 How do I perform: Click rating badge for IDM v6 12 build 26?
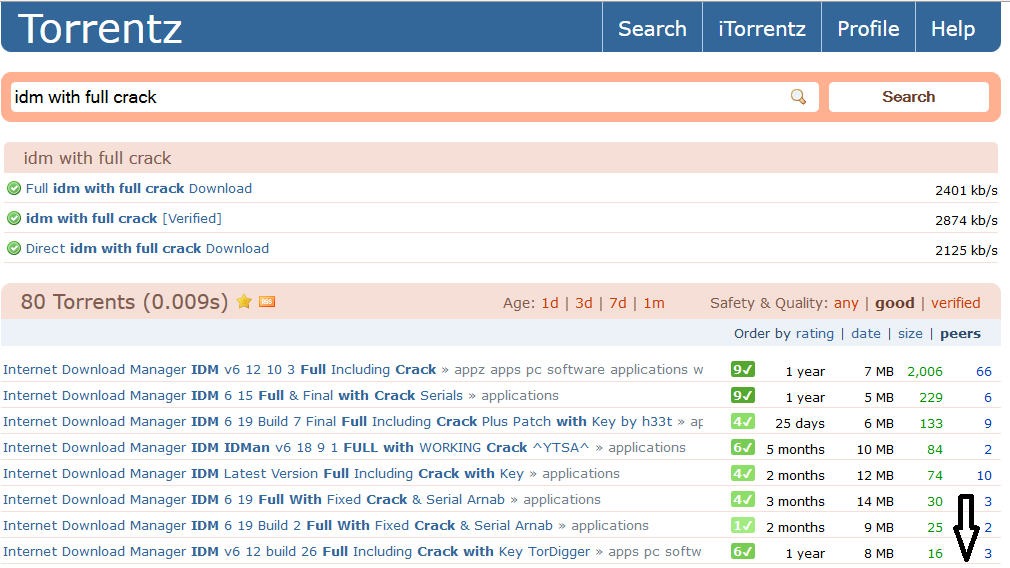pos(743,551)
